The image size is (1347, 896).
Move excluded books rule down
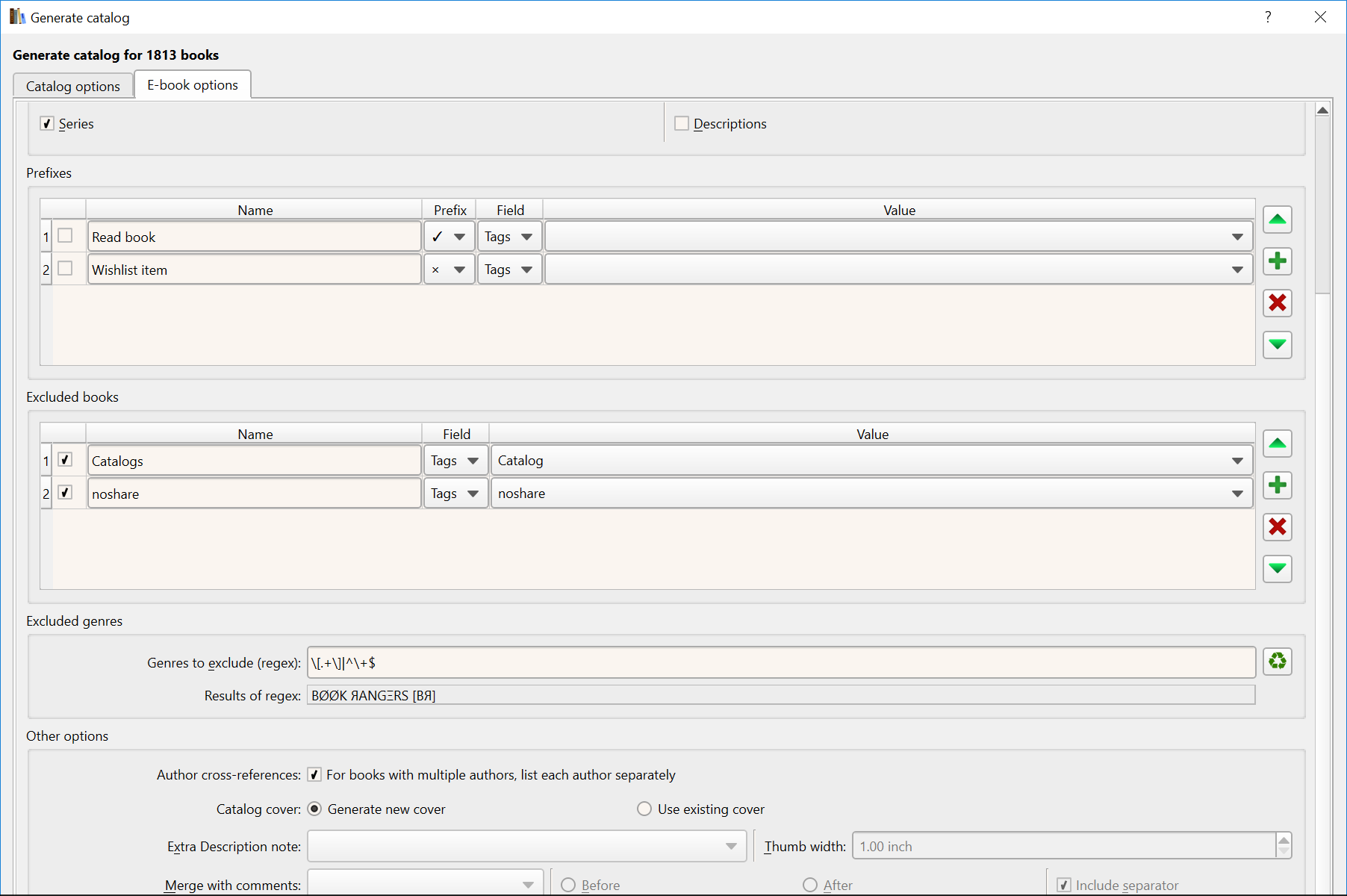1278,569
